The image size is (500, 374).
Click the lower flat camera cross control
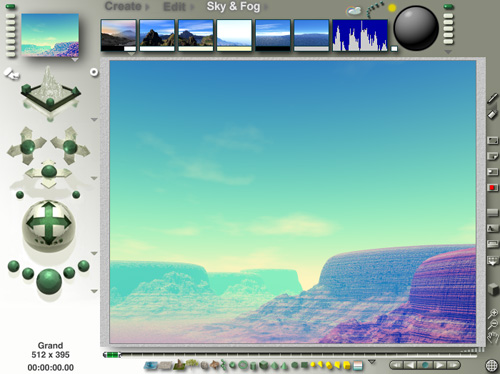pyautogui.click(x=49, y=173)
